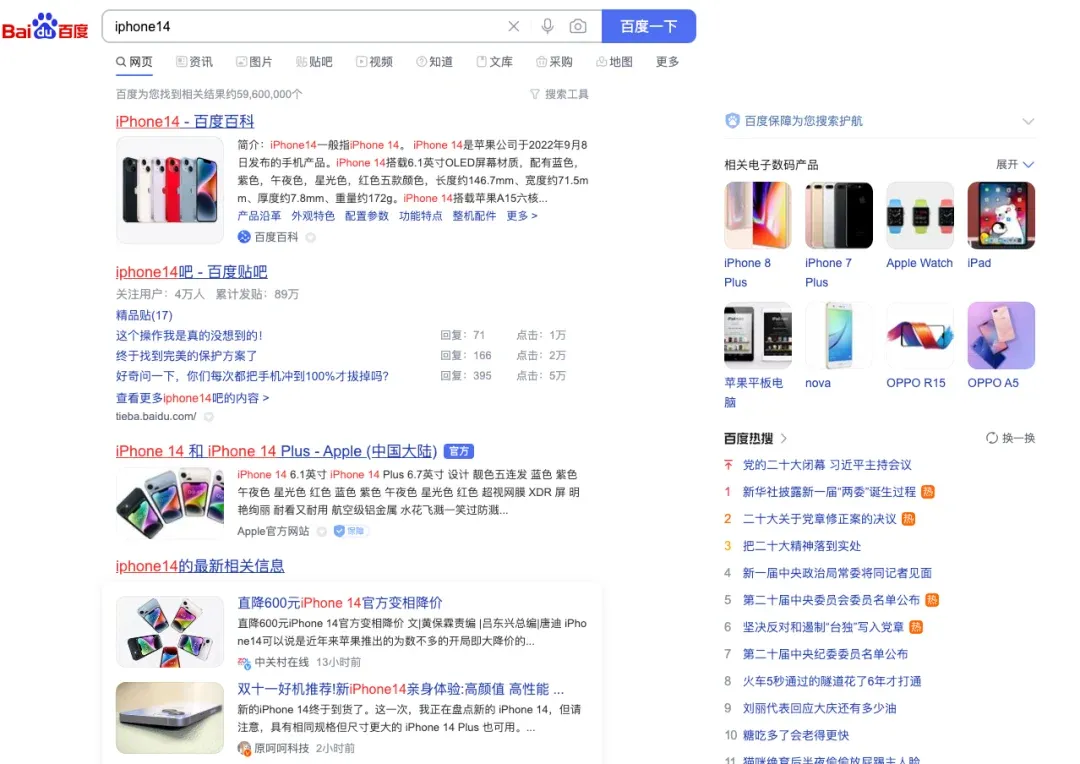1080x764 pixels.
Task: Open post about charging phone to 100%
Action: (252, 376)
